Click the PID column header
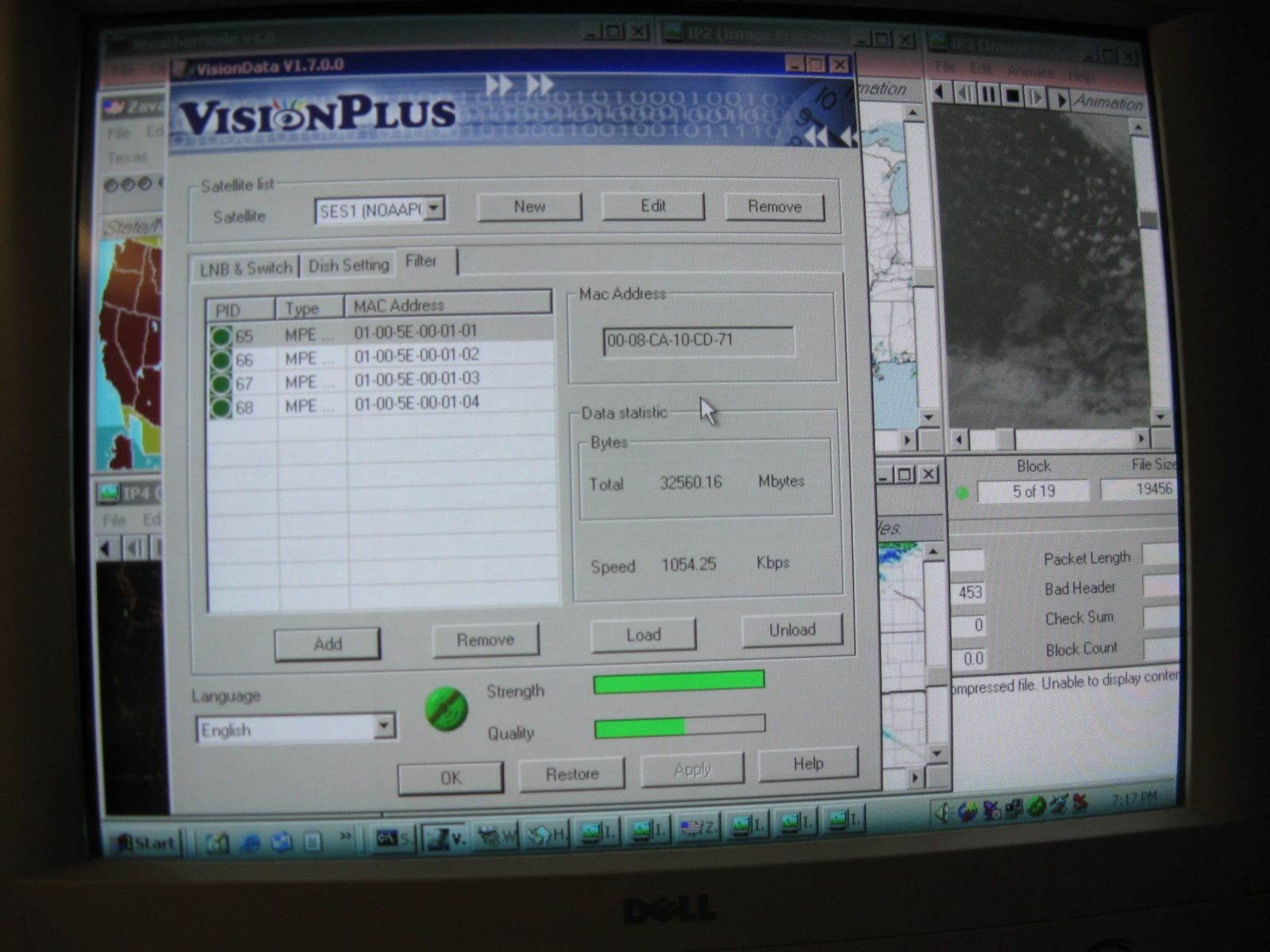1270x952 pixels. click(241, 309)
